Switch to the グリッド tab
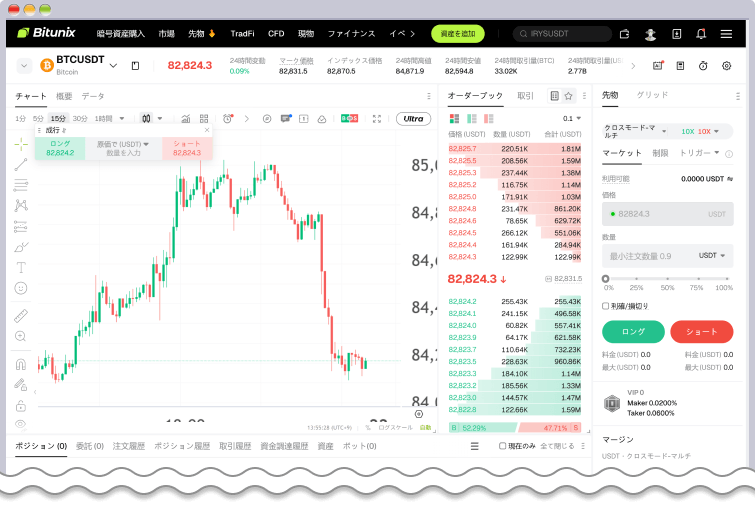 click(x=652, y=95)
